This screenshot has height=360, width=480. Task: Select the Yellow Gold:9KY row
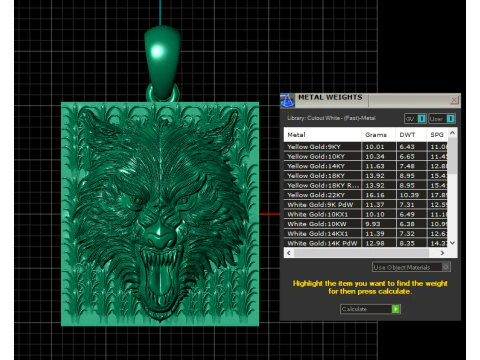tap(366, 147)
